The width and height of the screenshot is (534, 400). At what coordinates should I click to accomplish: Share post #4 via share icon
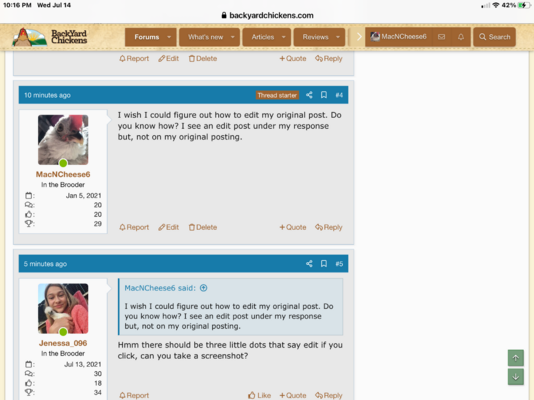[309, 95]
